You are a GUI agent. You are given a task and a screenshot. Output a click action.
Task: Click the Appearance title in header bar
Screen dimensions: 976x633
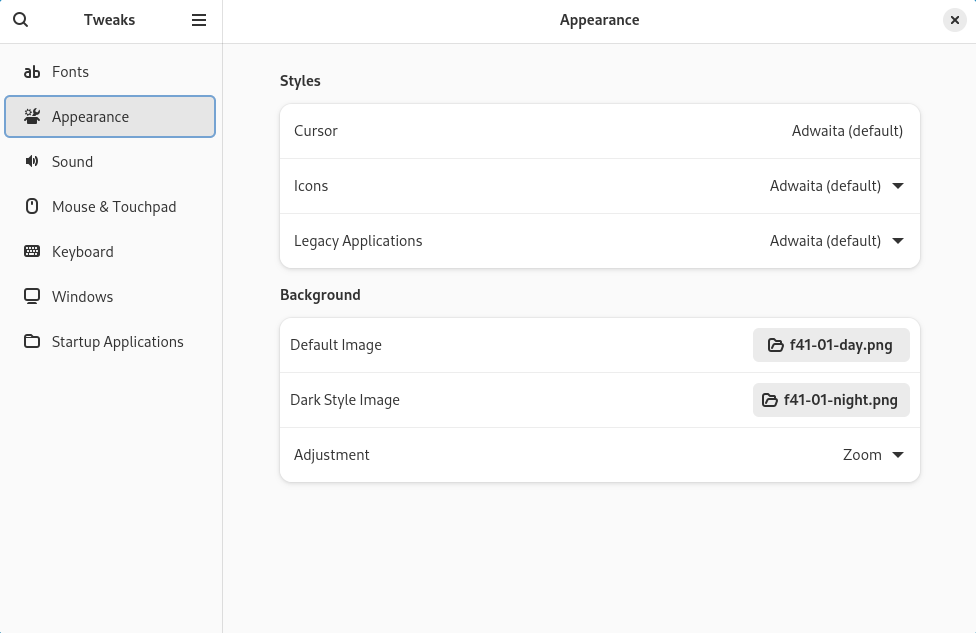(x=599, y=20)
